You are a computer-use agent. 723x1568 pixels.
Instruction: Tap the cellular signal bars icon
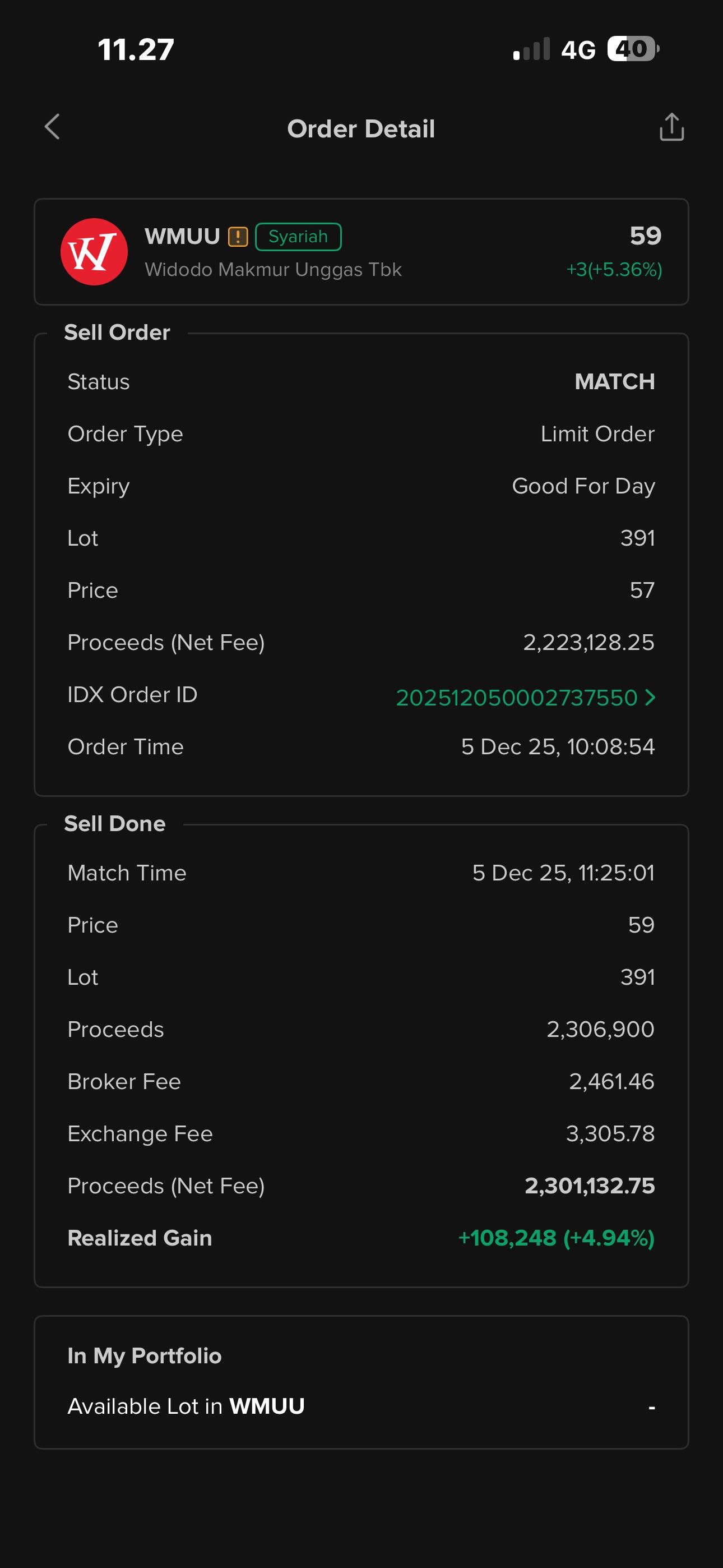pos(531,49)
